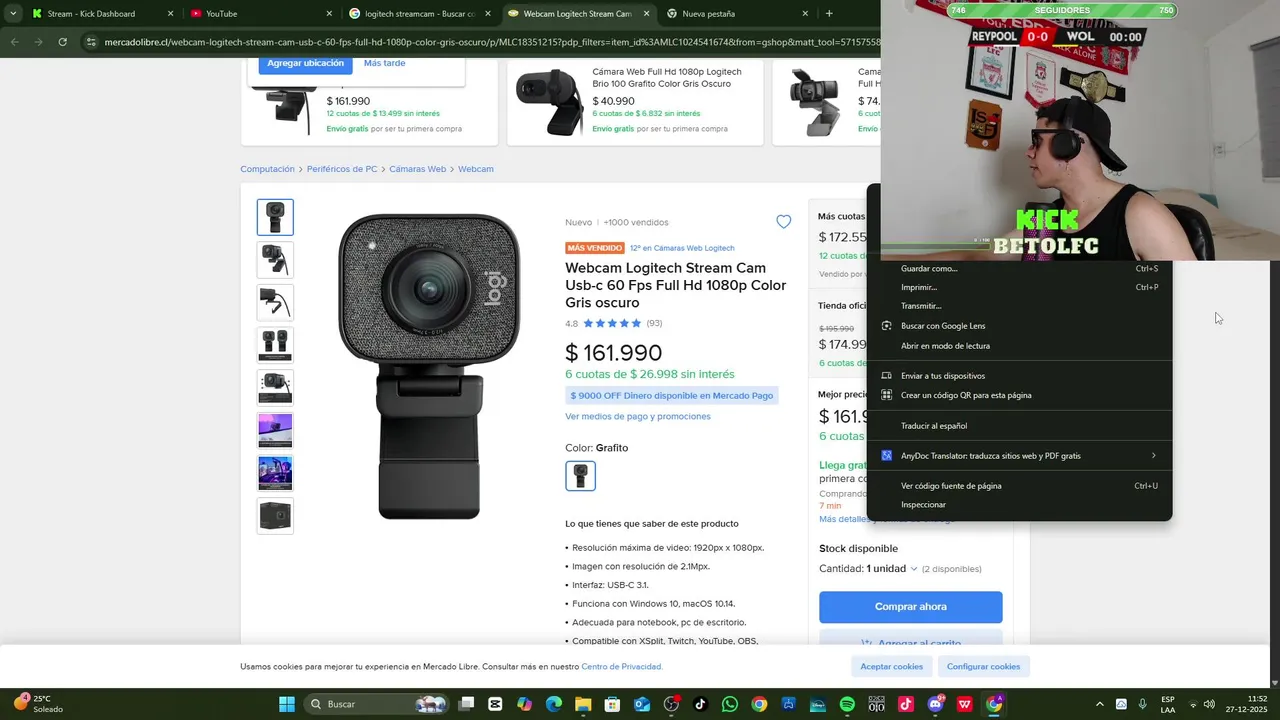The image size is (1280, 720).
Task: Open WhatsApp from the taskbar
Action: 730,704
